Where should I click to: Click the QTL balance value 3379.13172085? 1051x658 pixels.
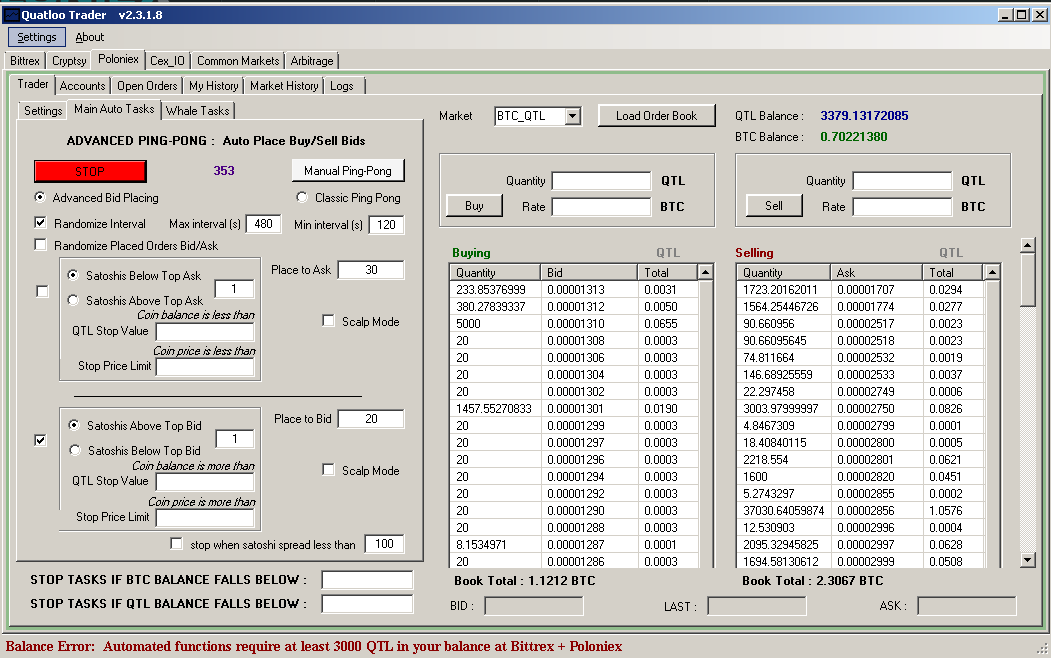pos(864,115)
